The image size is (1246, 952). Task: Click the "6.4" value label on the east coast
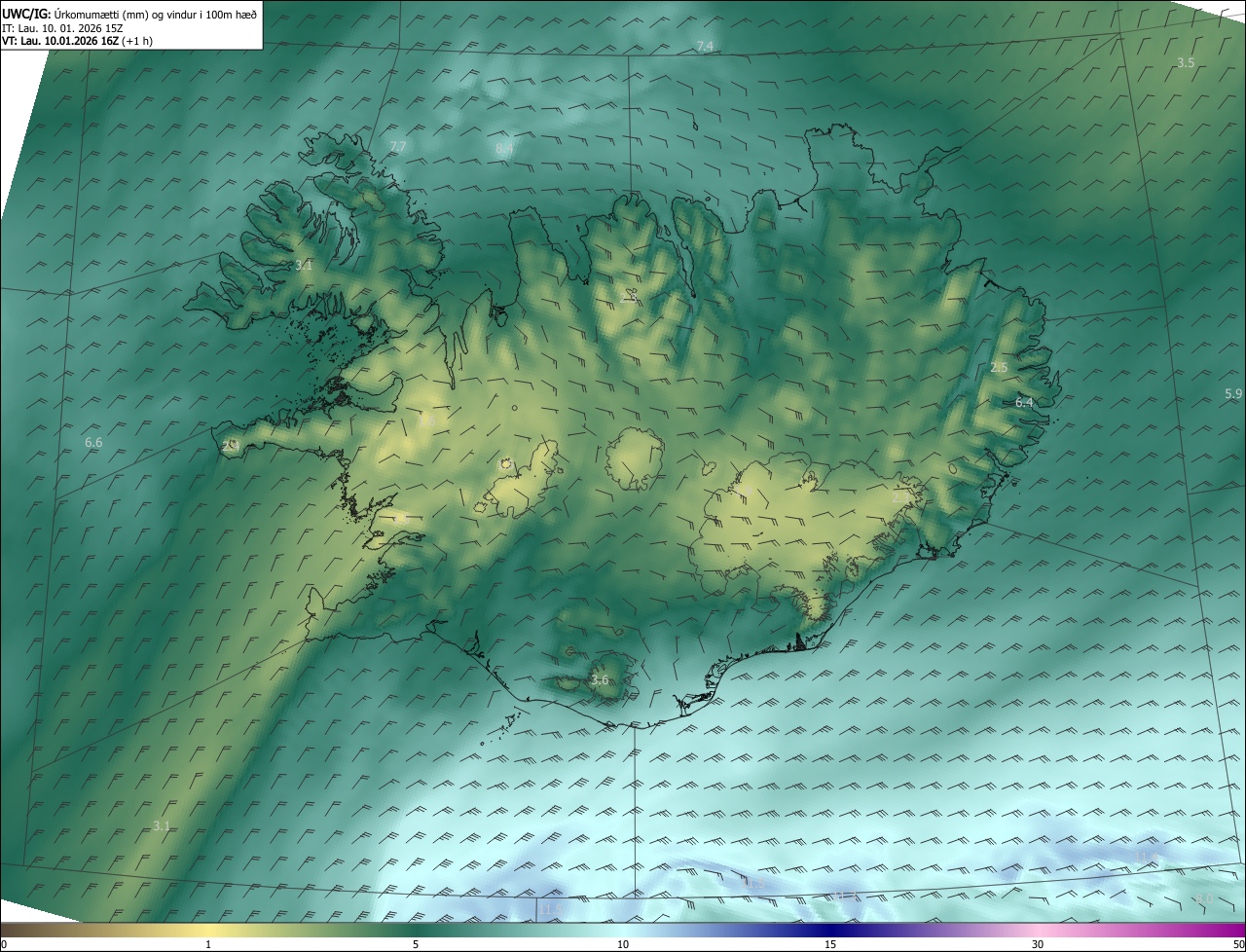point(1024,402)
